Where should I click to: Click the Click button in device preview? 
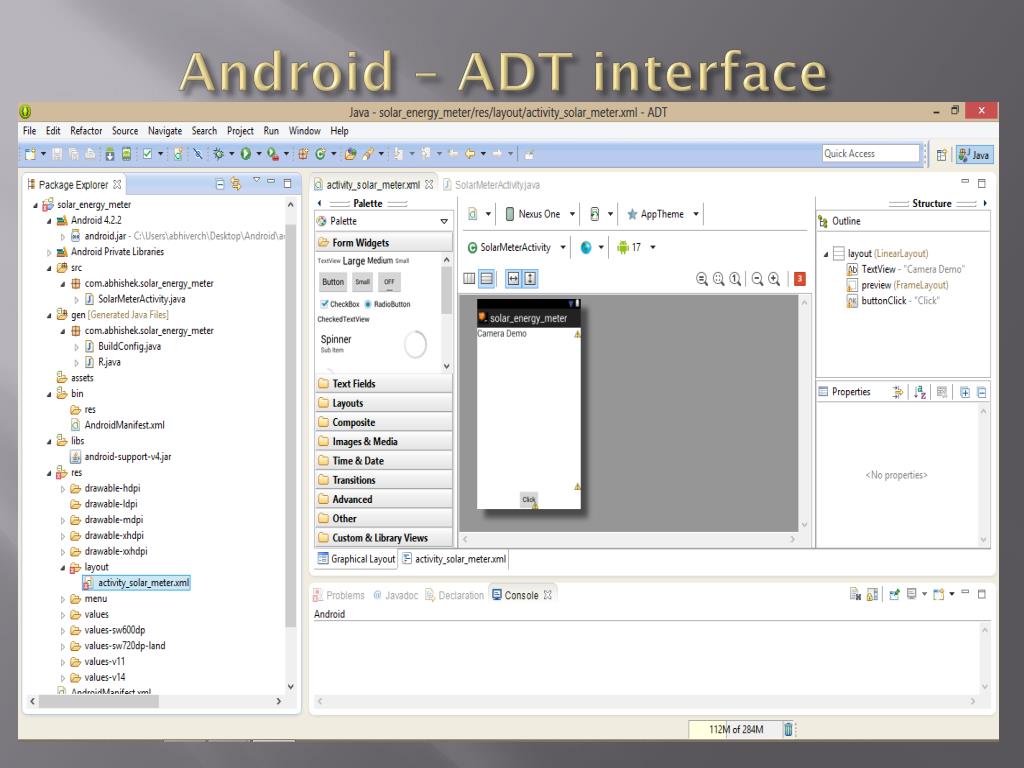(x=529, y=500)
